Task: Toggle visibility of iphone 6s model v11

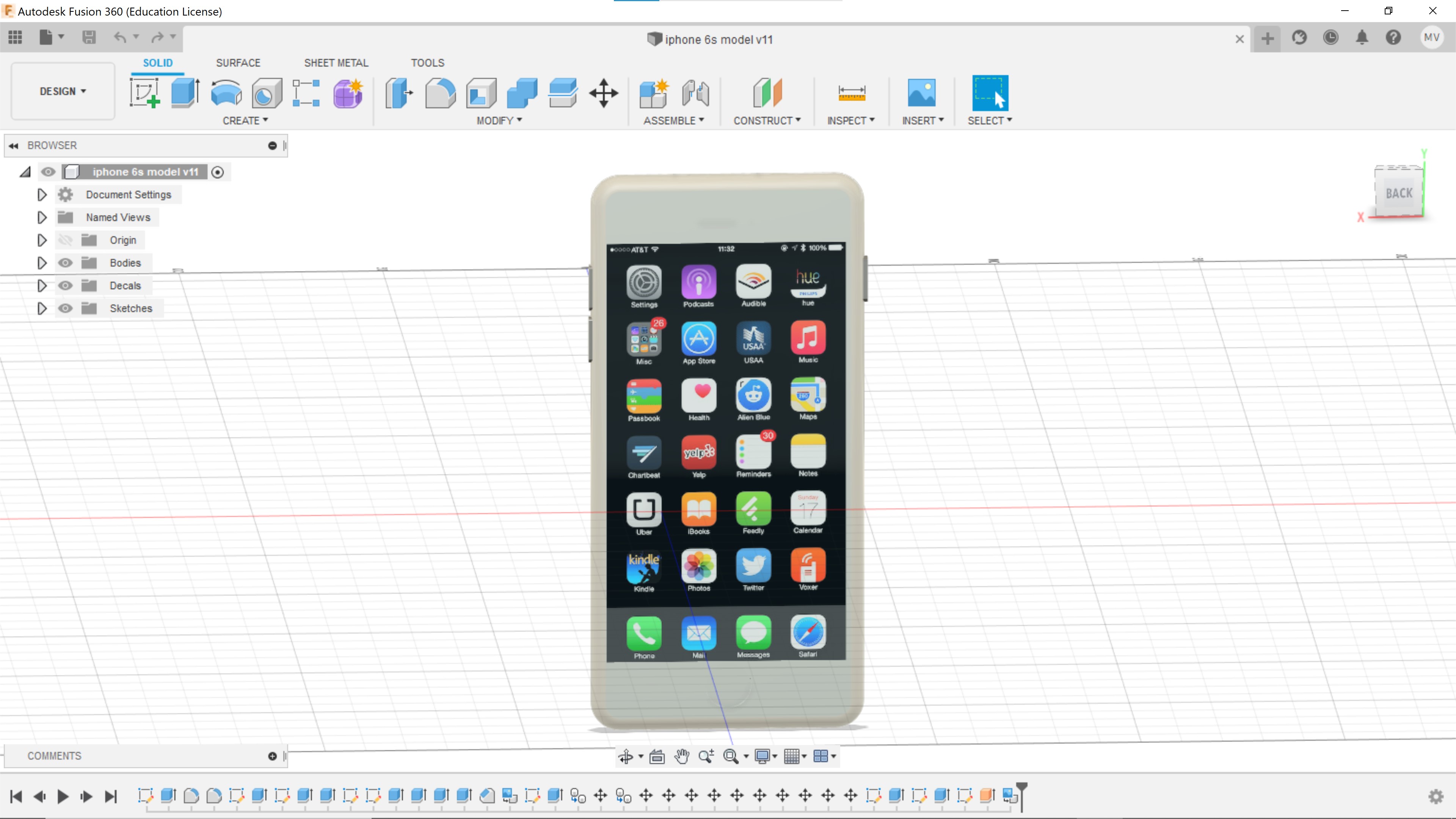Action: coord(48,172)
